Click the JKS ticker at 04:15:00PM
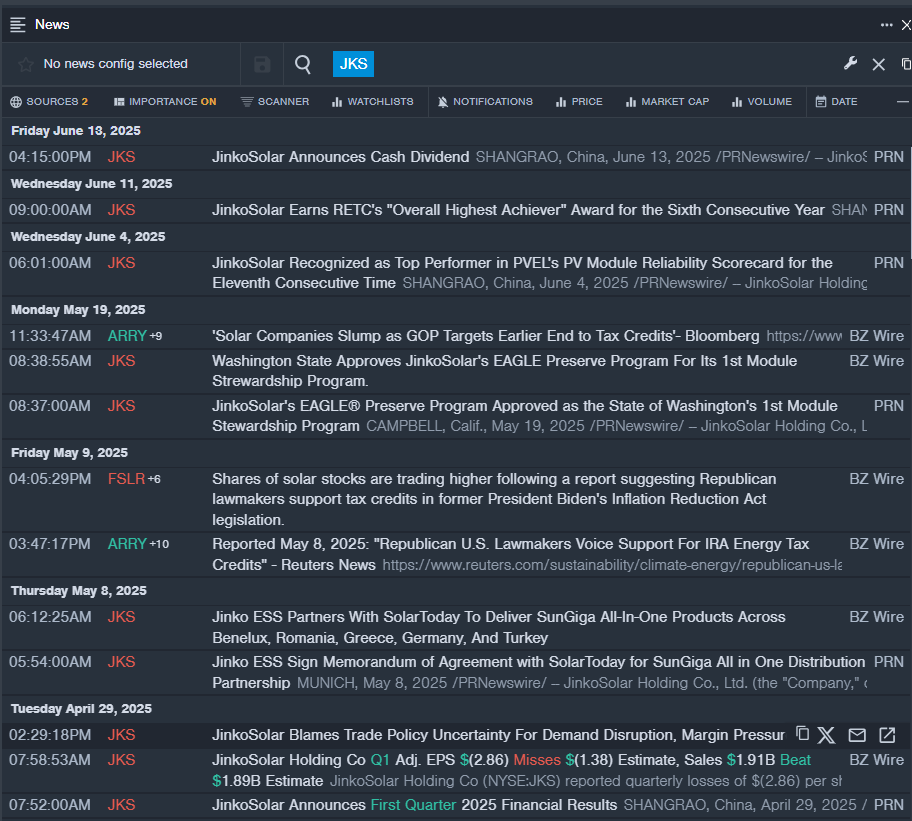Image resolution: width=912 pixels, height=821 pixels. (x=122, y=157)
